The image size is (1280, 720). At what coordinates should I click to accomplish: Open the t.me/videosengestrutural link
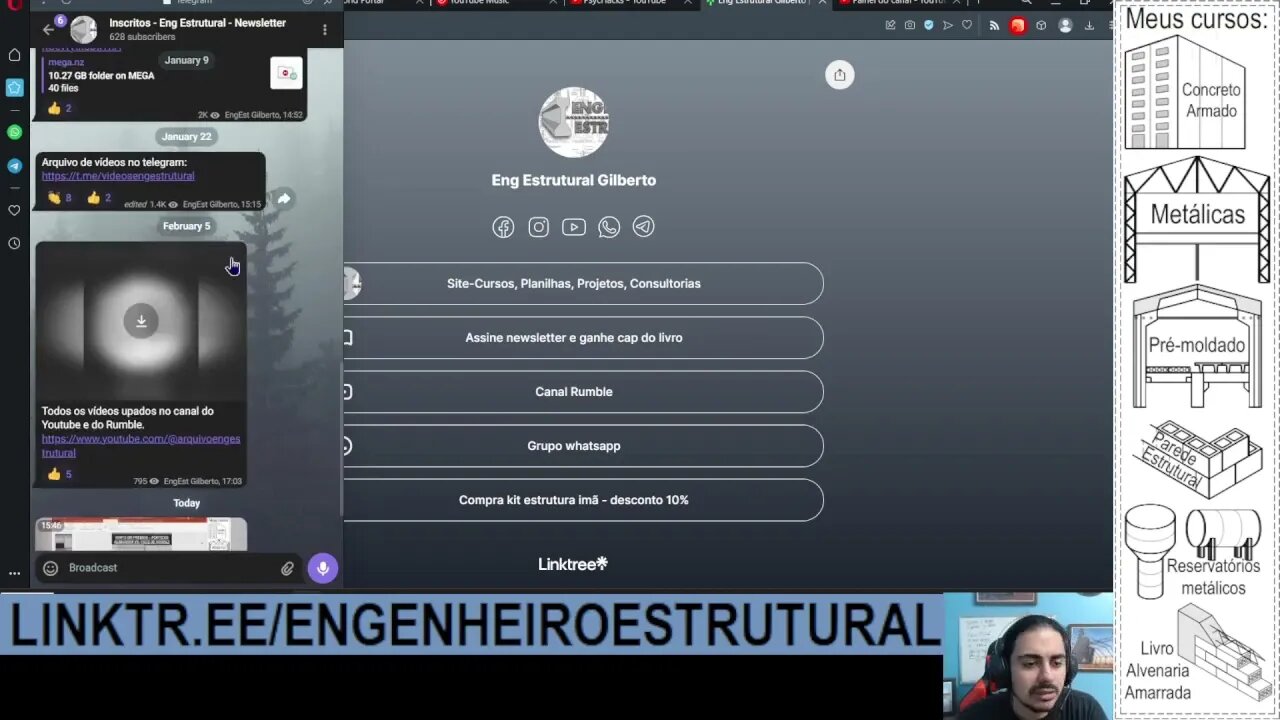tap(118, 176)
